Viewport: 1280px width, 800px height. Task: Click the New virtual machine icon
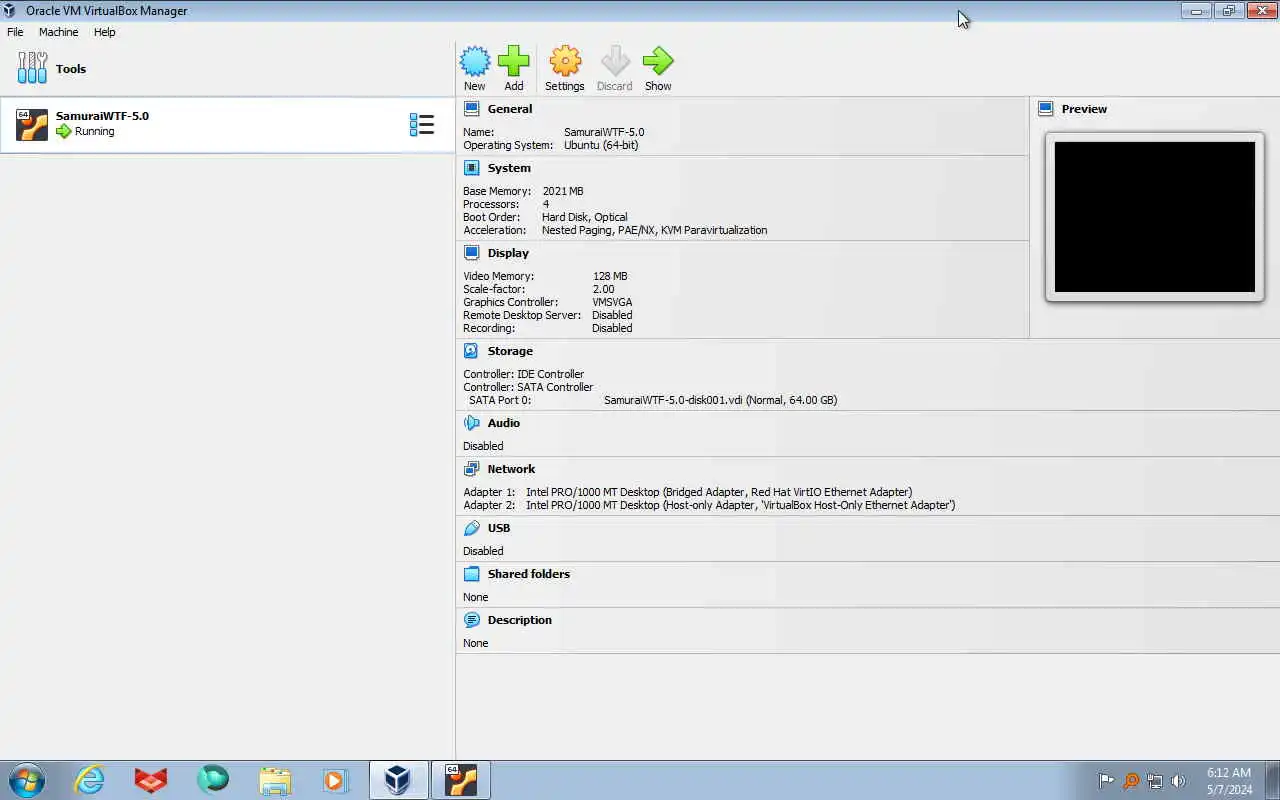475,61
